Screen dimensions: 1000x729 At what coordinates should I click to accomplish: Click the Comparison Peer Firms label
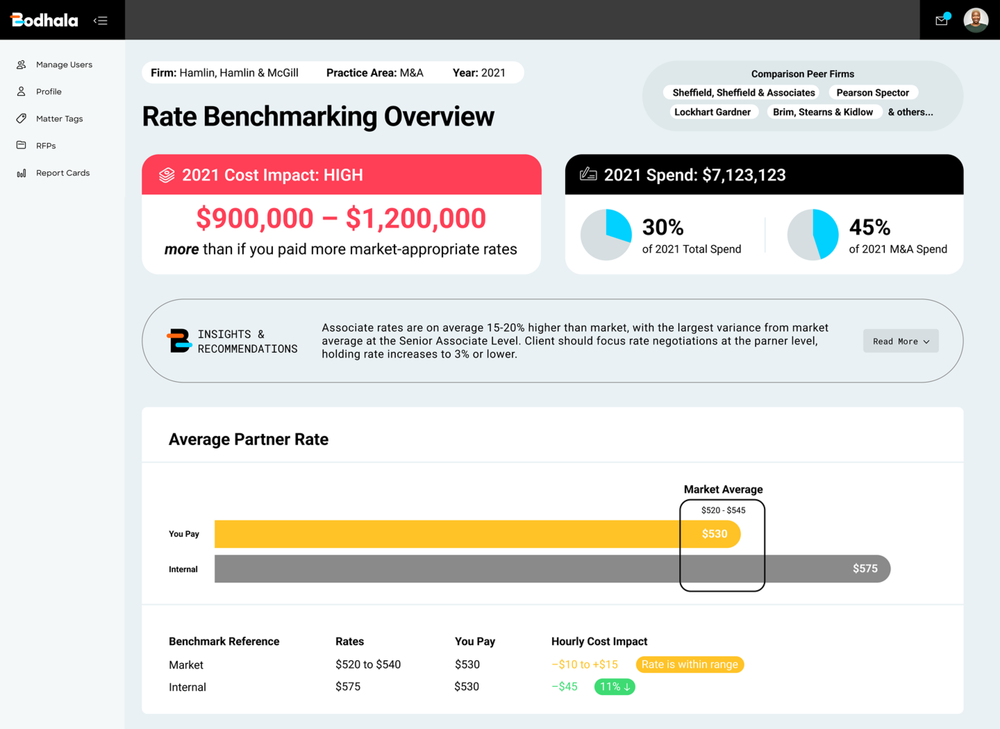(x=802, y=74)
